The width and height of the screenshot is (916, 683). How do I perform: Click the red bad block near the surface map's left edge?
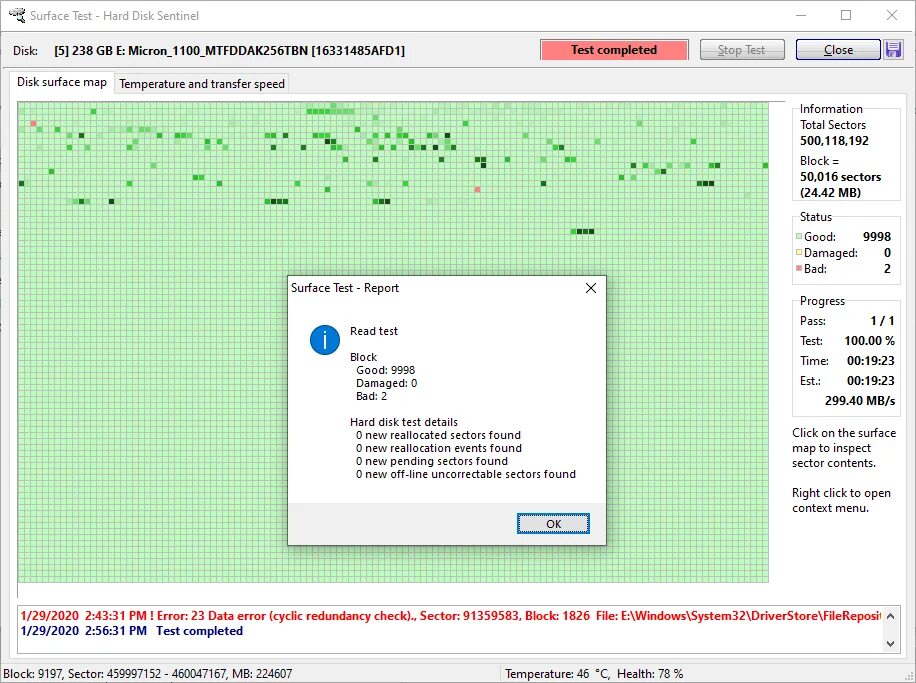click(x=33, y=123)
